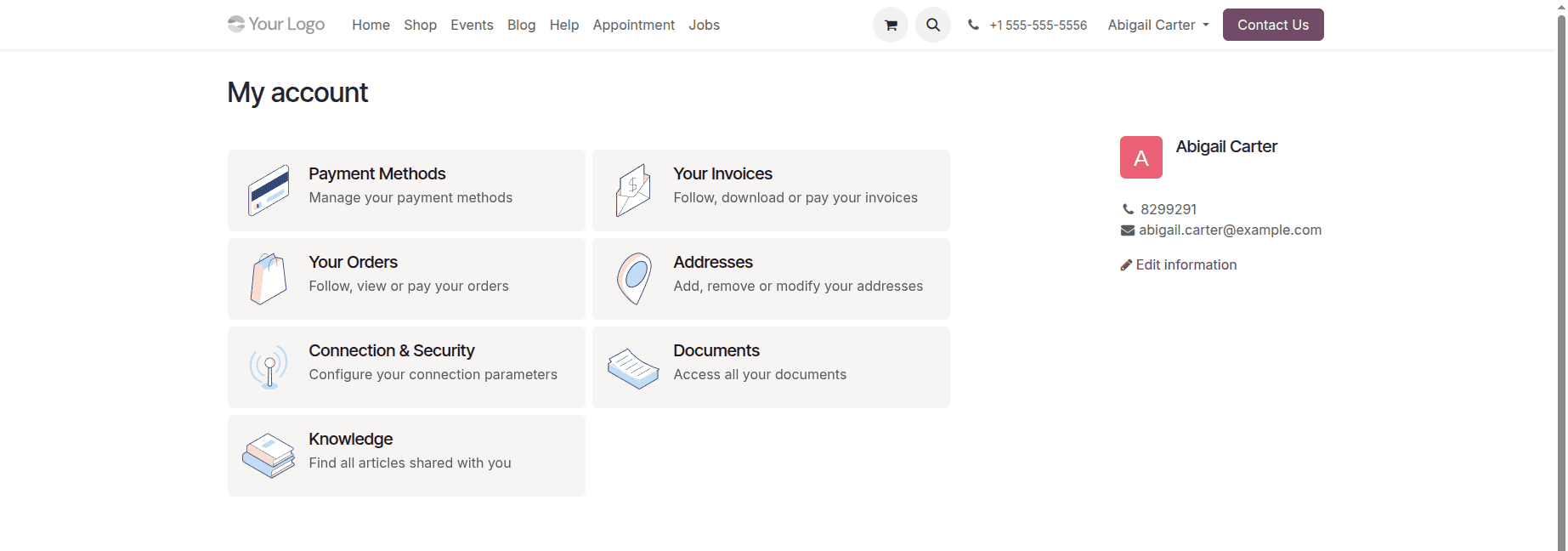Open the Documents title

coord(716,350)
